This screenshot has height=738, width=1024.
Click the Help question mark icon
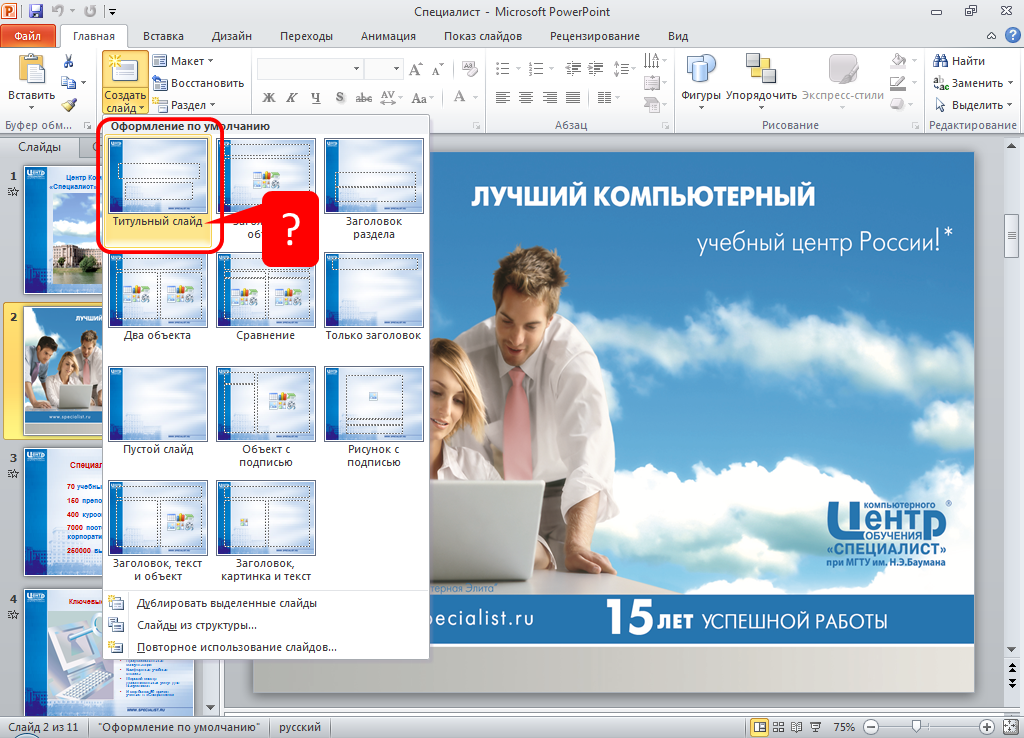click(1012, 35)
